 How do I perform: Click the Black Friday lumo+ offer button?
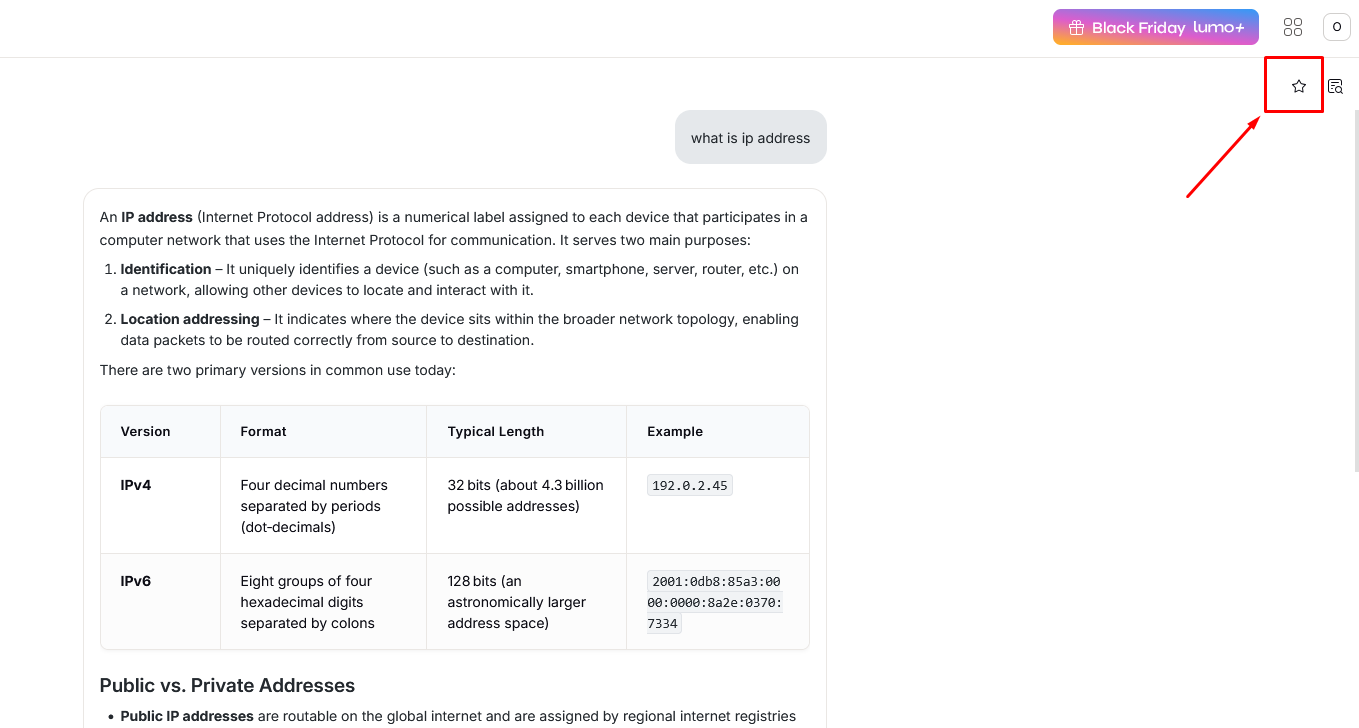click(x=1155, y=27)
